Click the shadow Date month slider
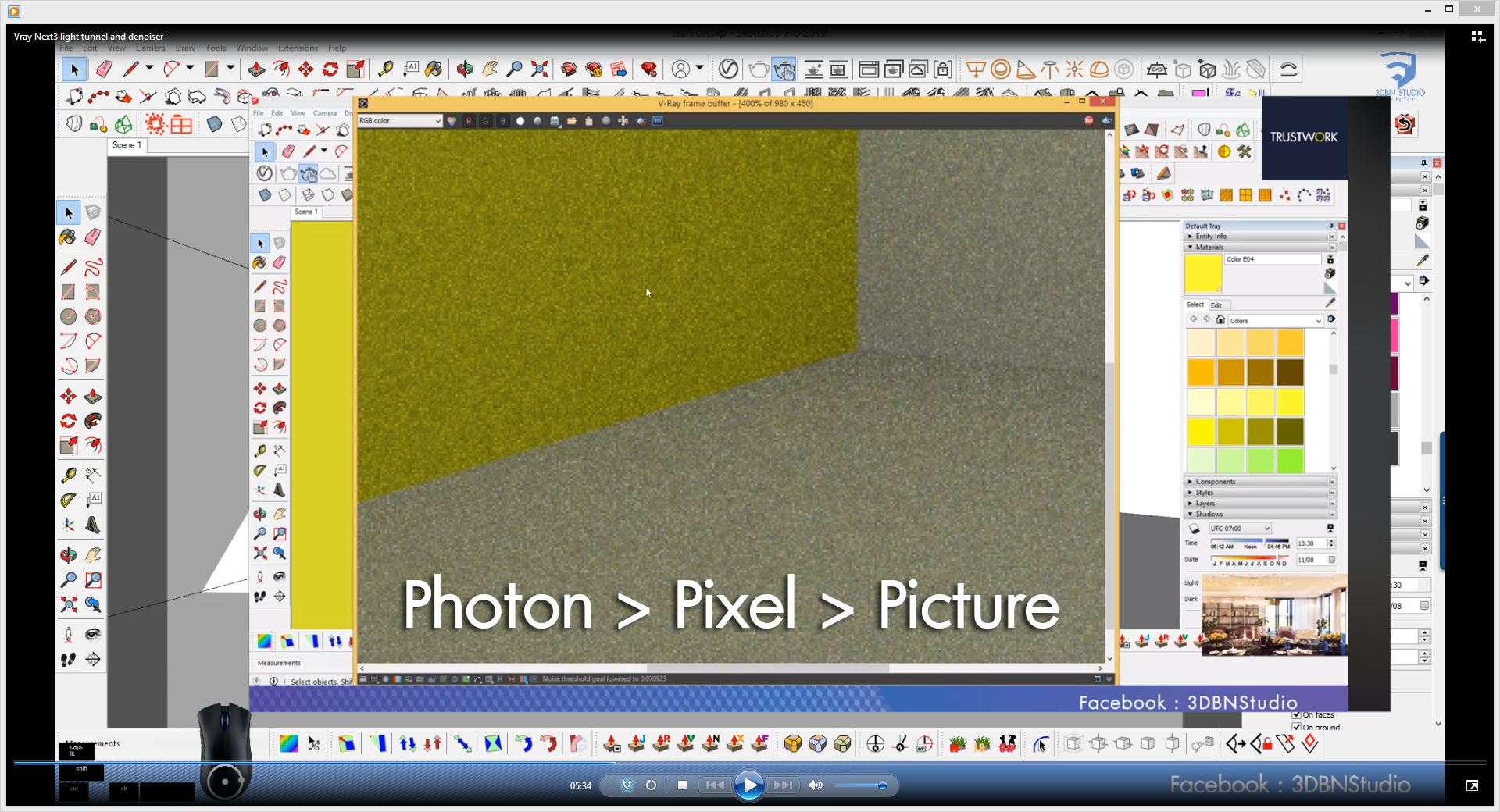Screen dimensions: 1500x812 [1251, 557]
